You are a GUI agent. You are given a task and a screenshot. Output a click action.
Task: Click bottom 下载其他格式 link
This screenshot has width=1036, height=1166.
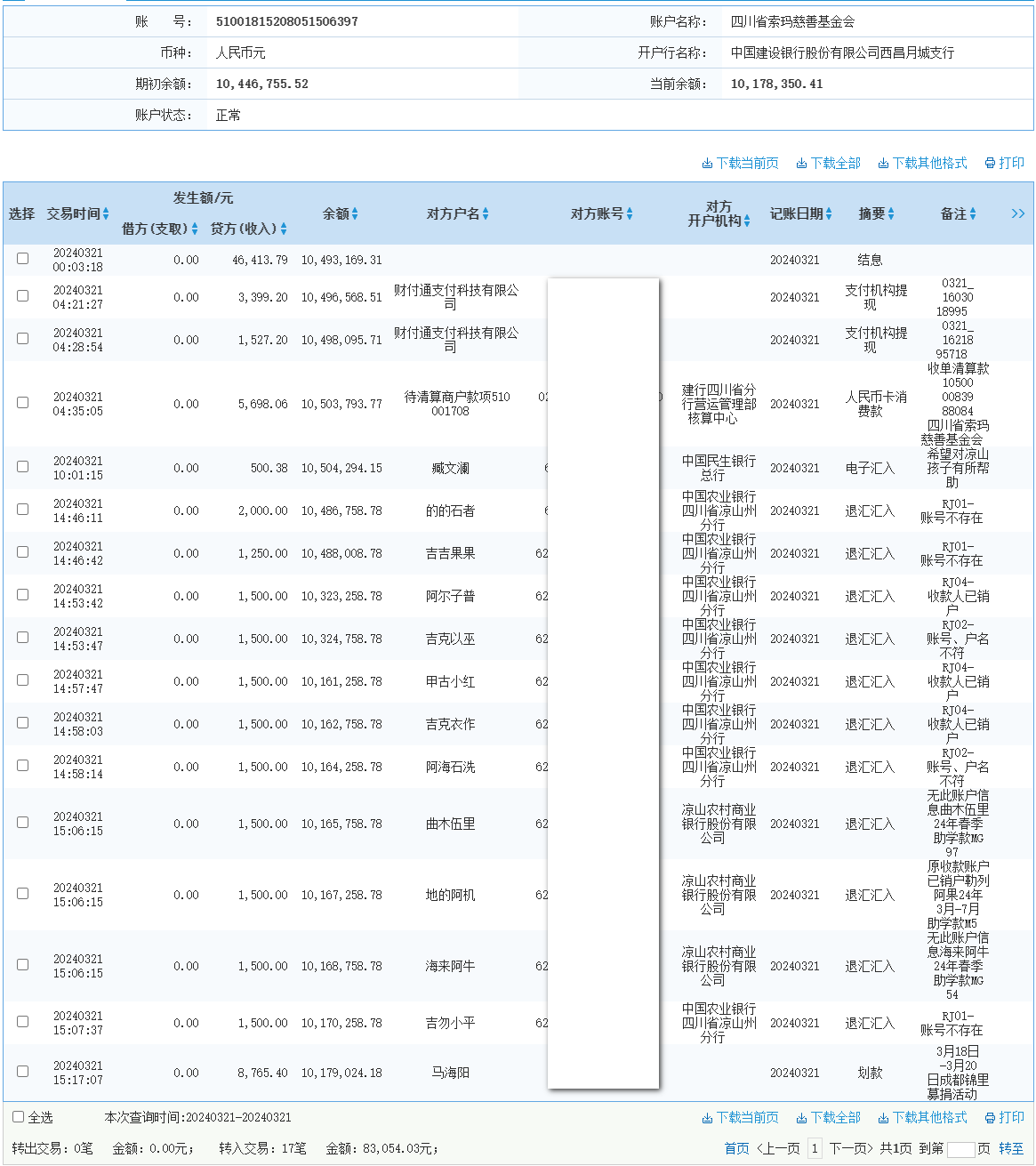point(930,1118)
